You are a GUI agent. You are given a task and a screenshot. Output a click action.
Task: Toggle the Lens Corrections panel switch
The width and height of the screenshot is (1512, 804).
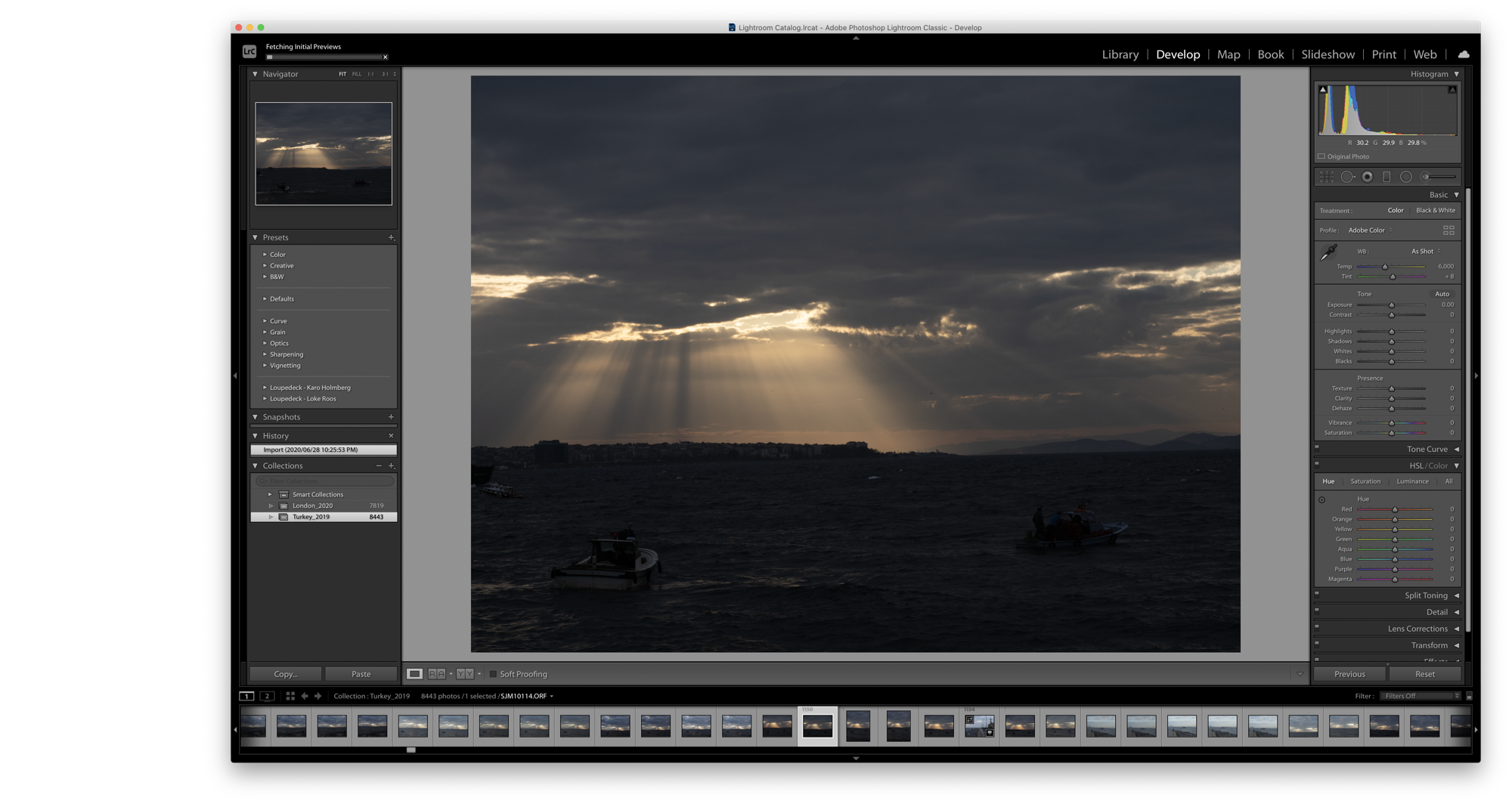coord(1317,627)
